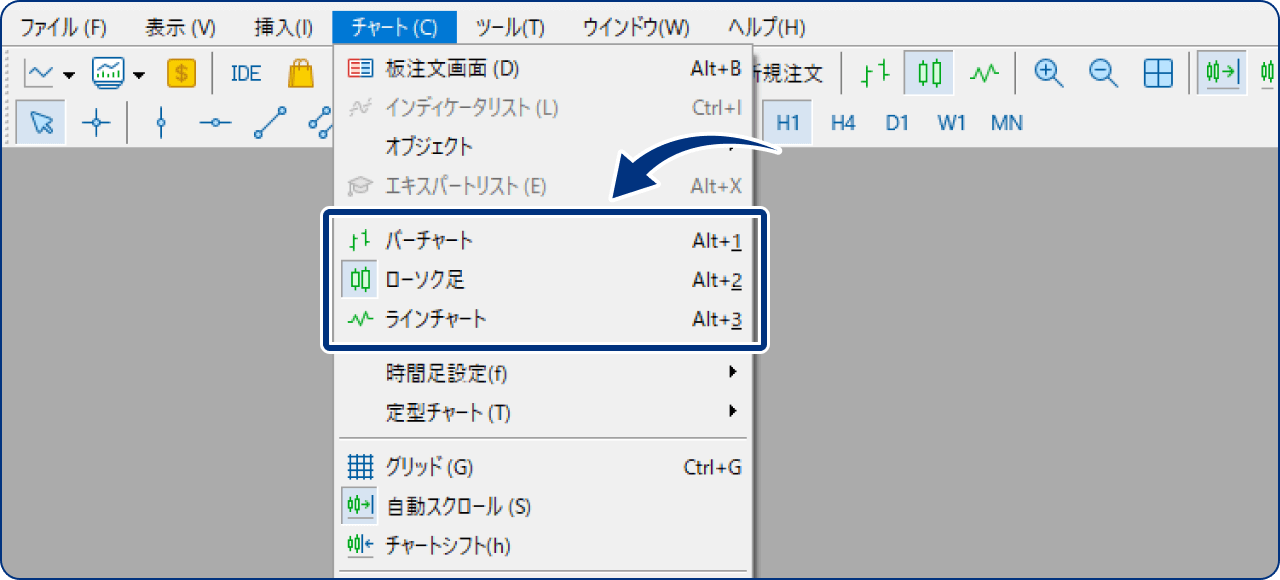Switch to bar chart using the toolbar icon
Screen dimensions: 1280x580
[874, 73]
